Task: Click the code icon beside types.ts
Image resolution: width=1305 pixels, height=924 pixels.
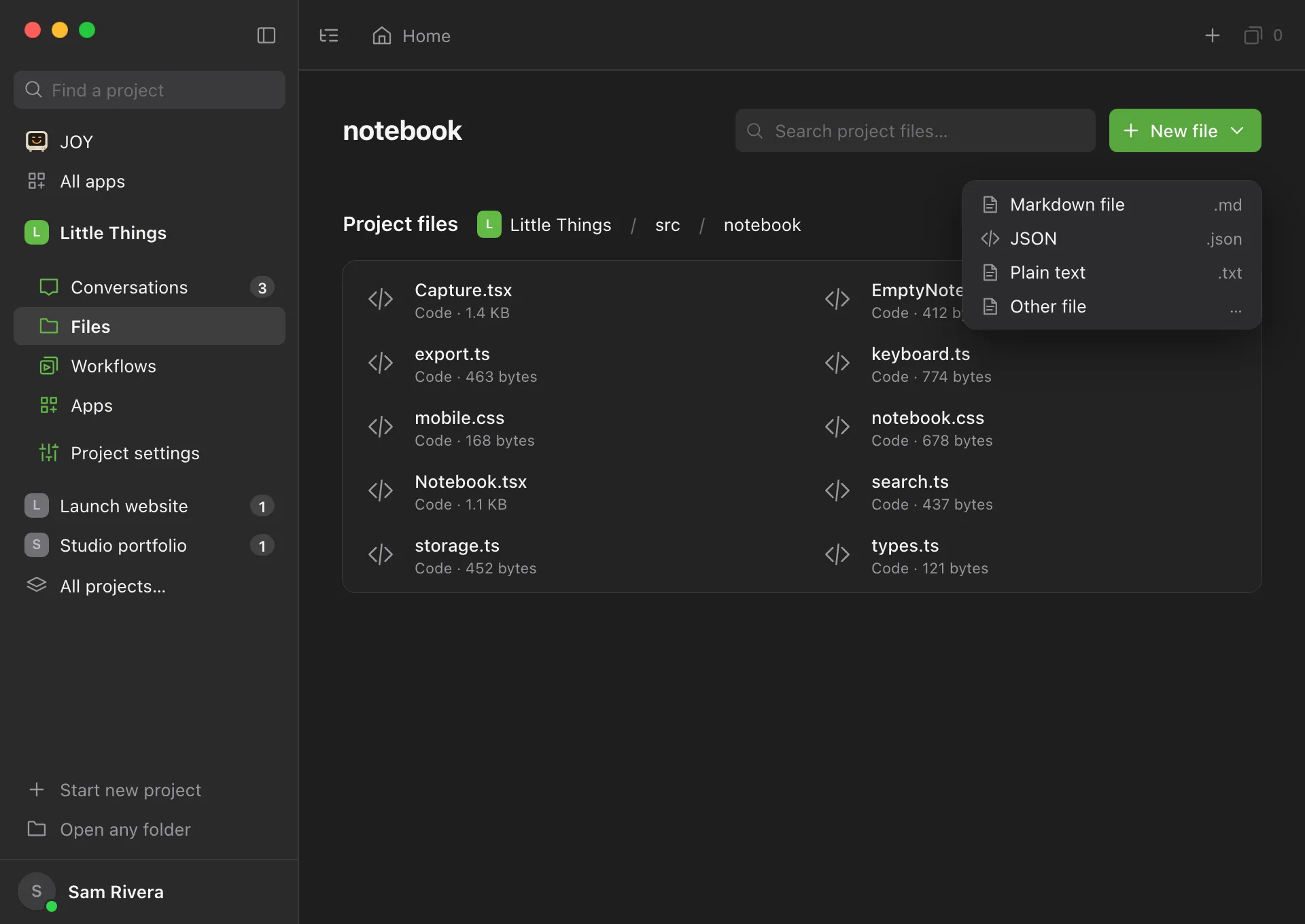Action: [x=837, y=554]
